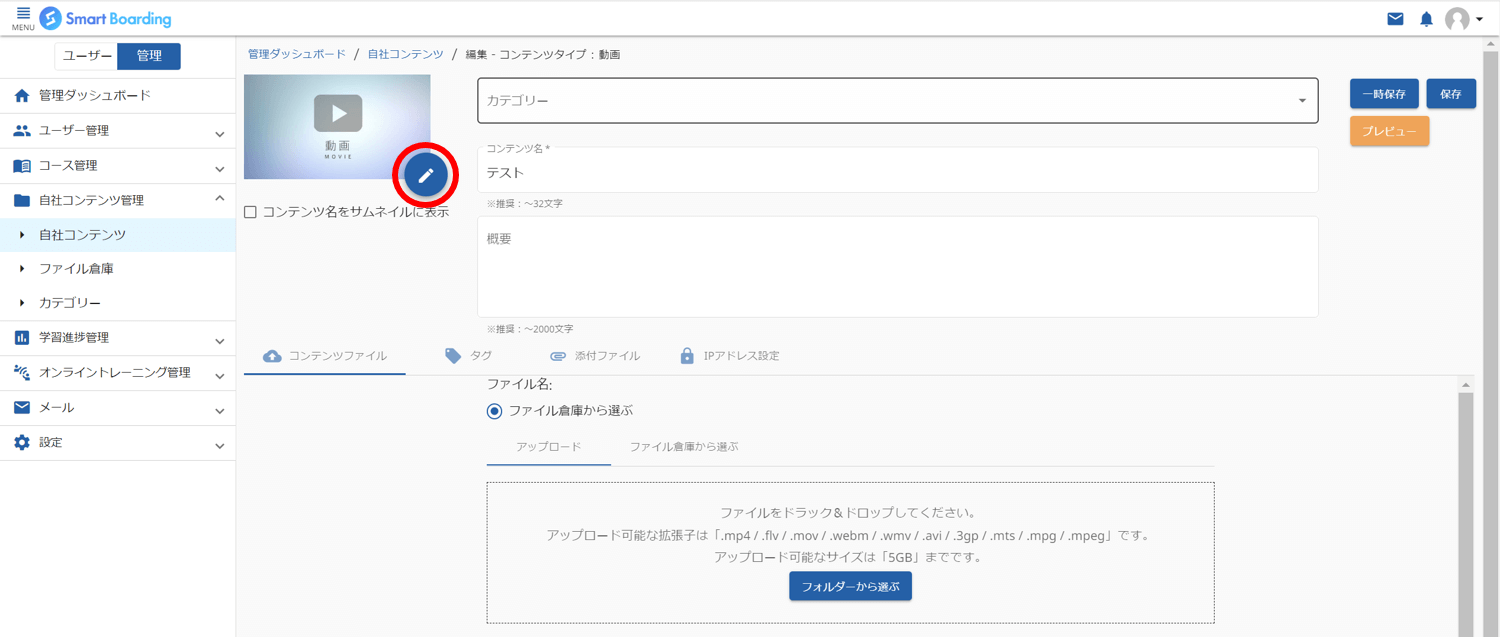The width and height of the screenshot is (1500, 637).
Task: Open カテゴリー in sidebar tree
Action: click(118, 303)
